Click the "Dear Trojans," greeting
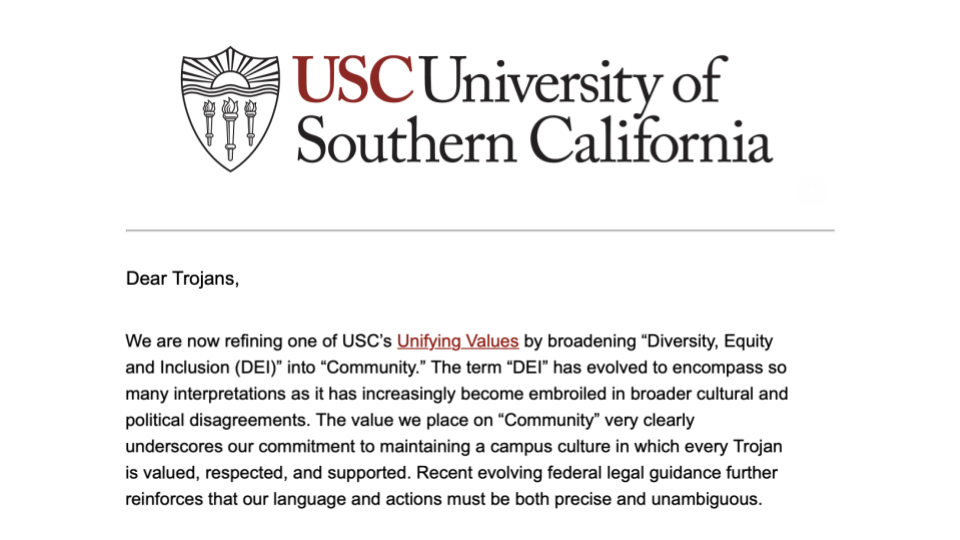This screenshot has height=540, width=960. point(183,278)
